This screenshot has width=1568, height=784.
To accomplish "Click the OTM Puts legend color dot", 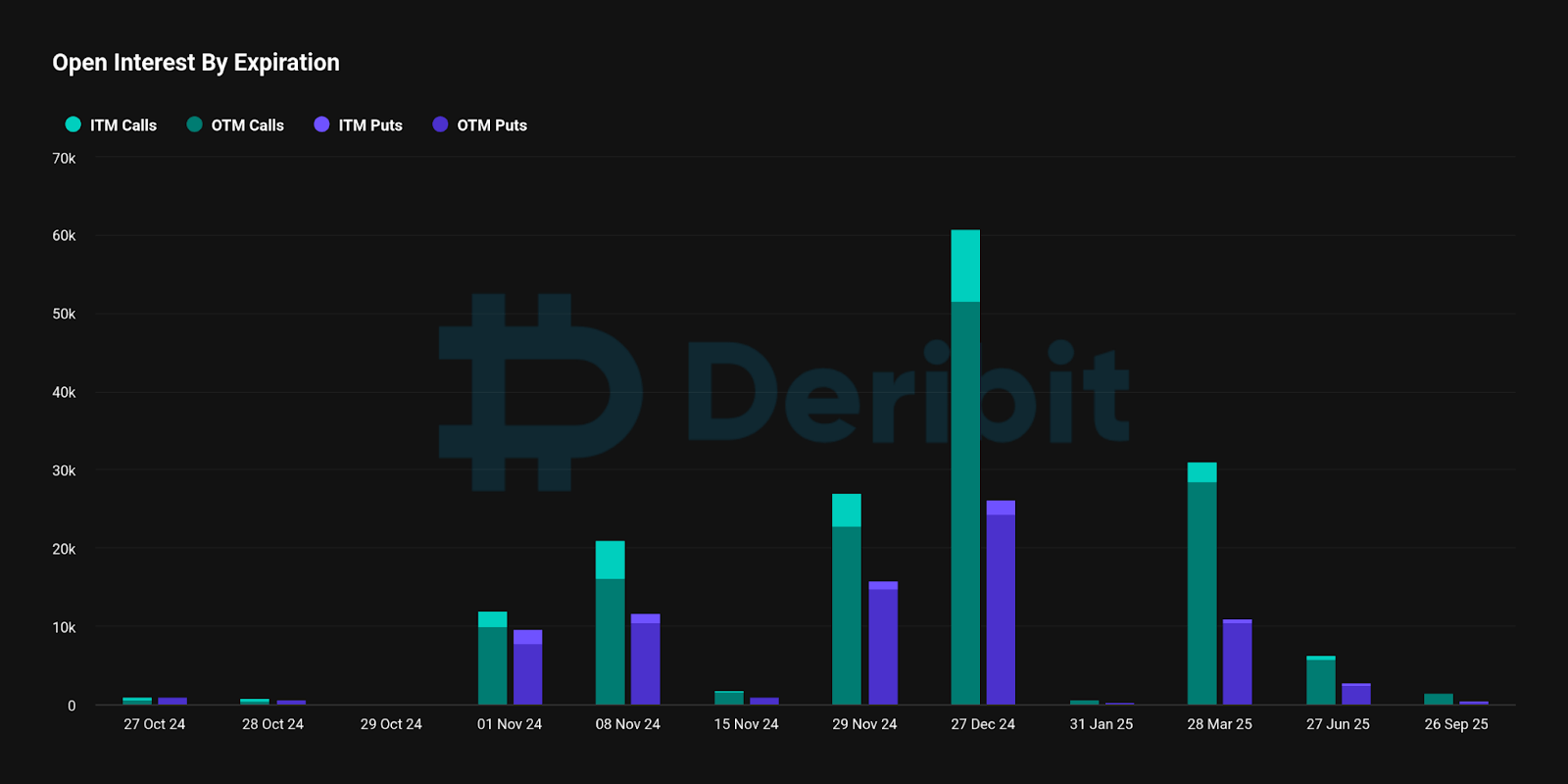I will click(440, 124).
